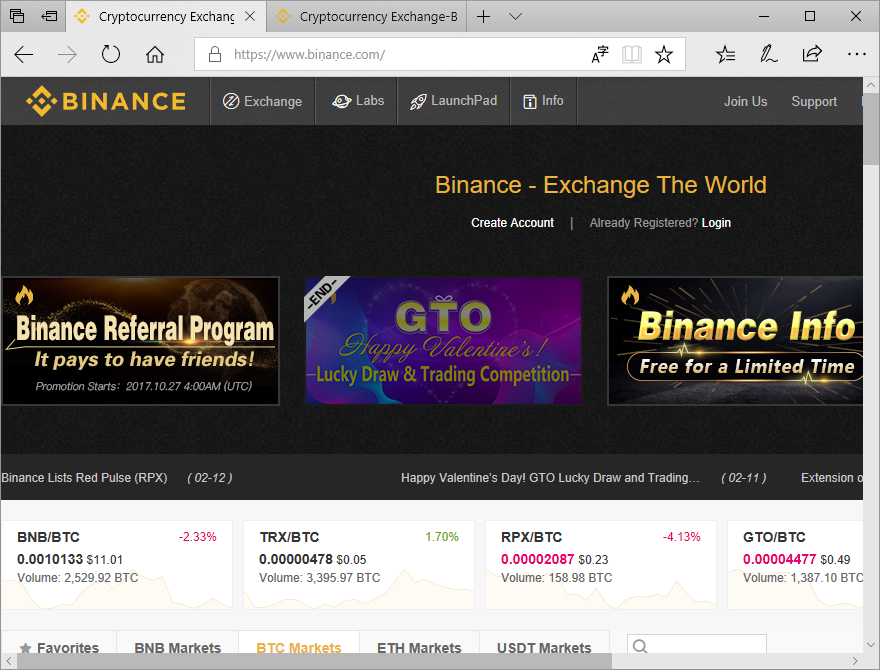Click the Login link
This screenshot has width=880, height=670.
[x=716, y=223]
